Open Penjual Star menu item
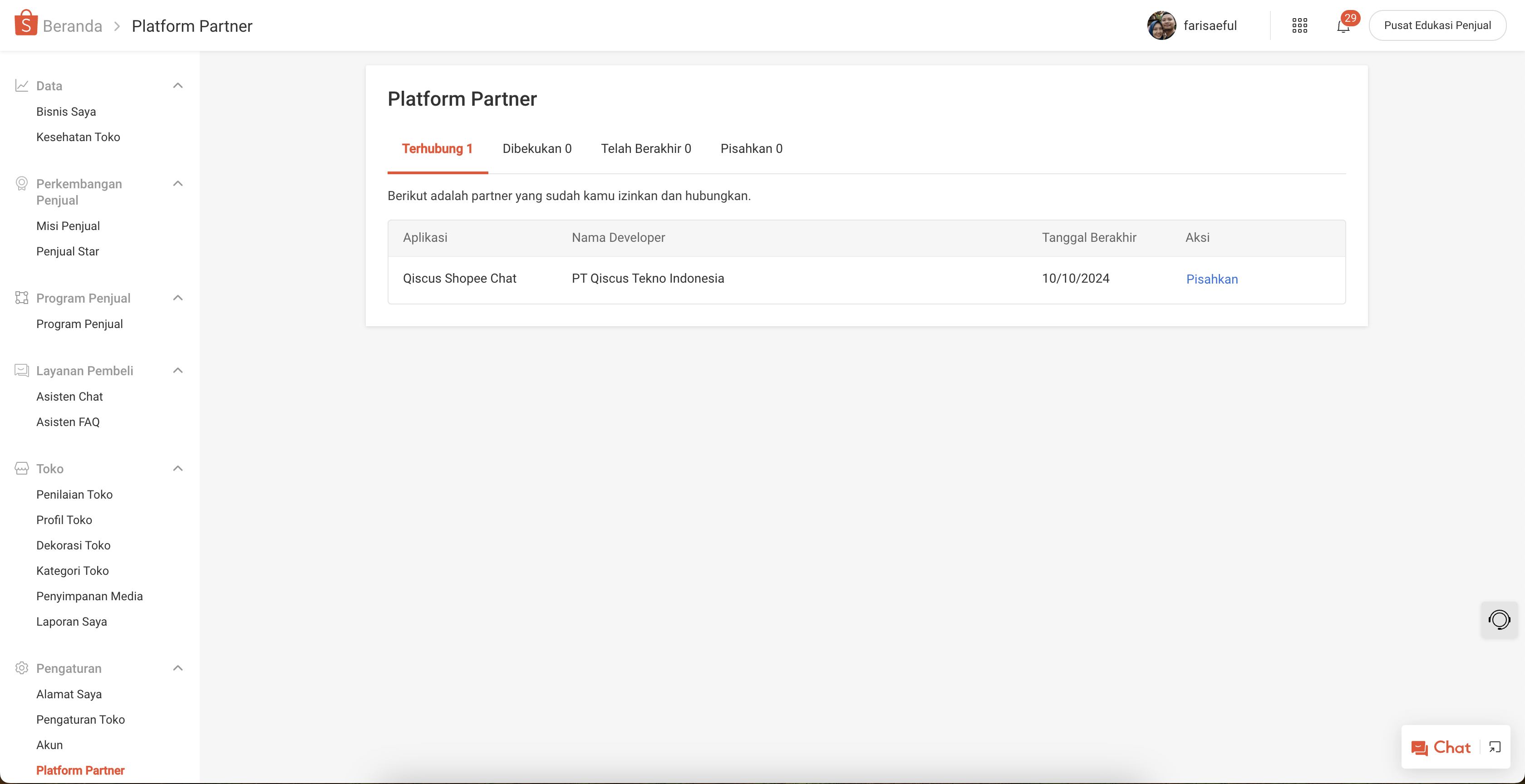Screen dimensions: 1525x784 pyautogui.click(x=68, y=251)
